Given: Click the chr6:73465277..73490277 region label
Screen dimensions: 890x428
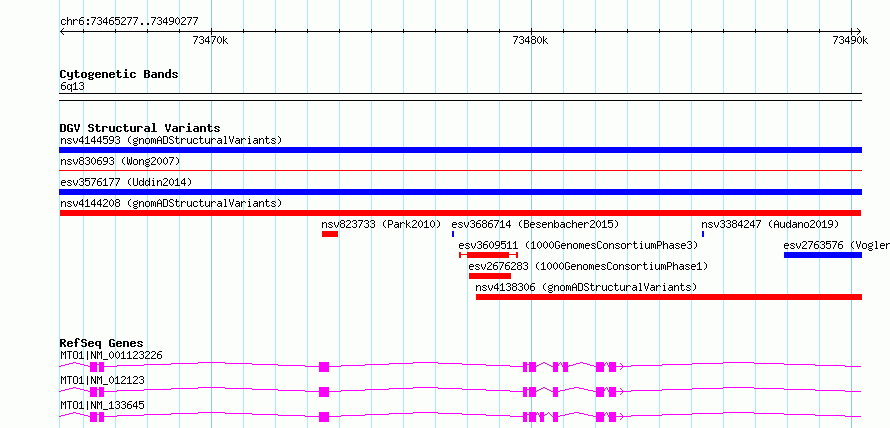Looking at the screenshot, I should point(129,22).
